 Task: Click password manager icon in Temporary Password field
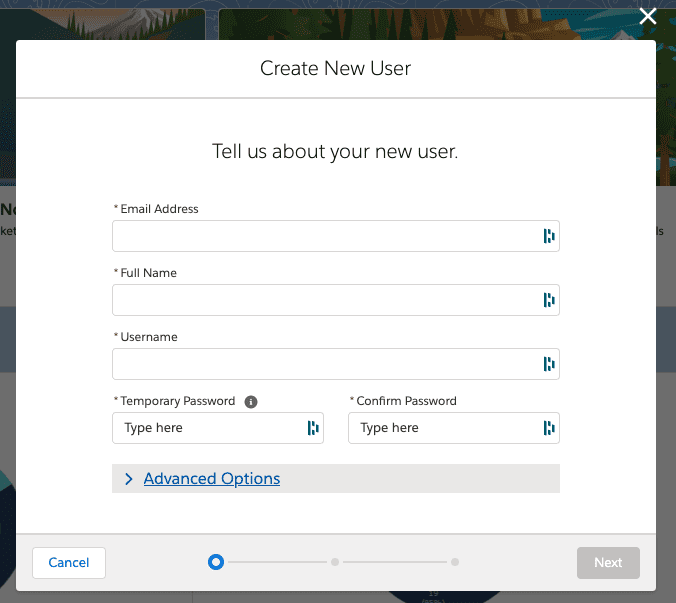[312, 428]
